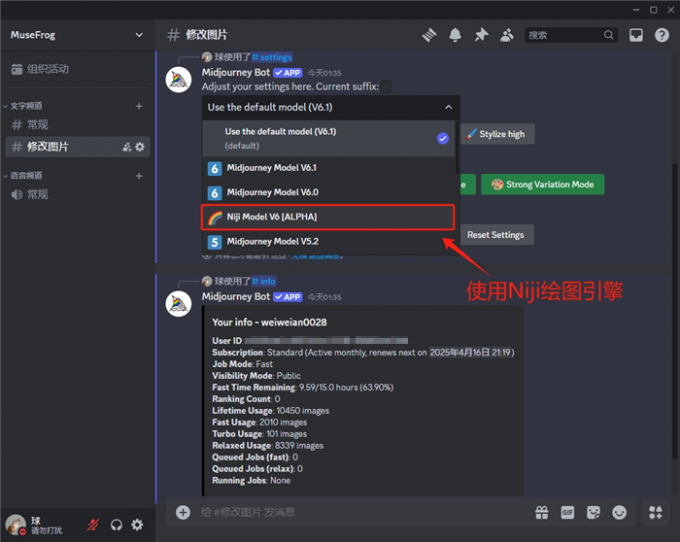Image resolution: width=680 pixels, height=542 pixels.
Task: Toggle headphone deafen
Action: tap(116, 525)
